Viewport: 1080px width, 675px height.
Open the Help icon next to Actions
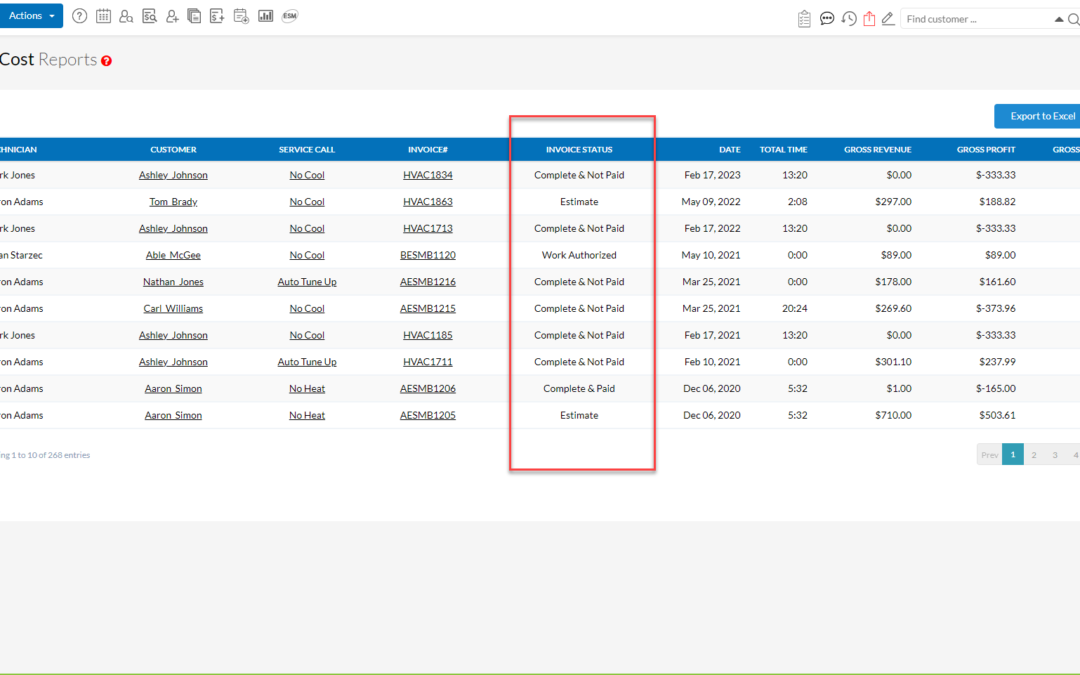79,15
